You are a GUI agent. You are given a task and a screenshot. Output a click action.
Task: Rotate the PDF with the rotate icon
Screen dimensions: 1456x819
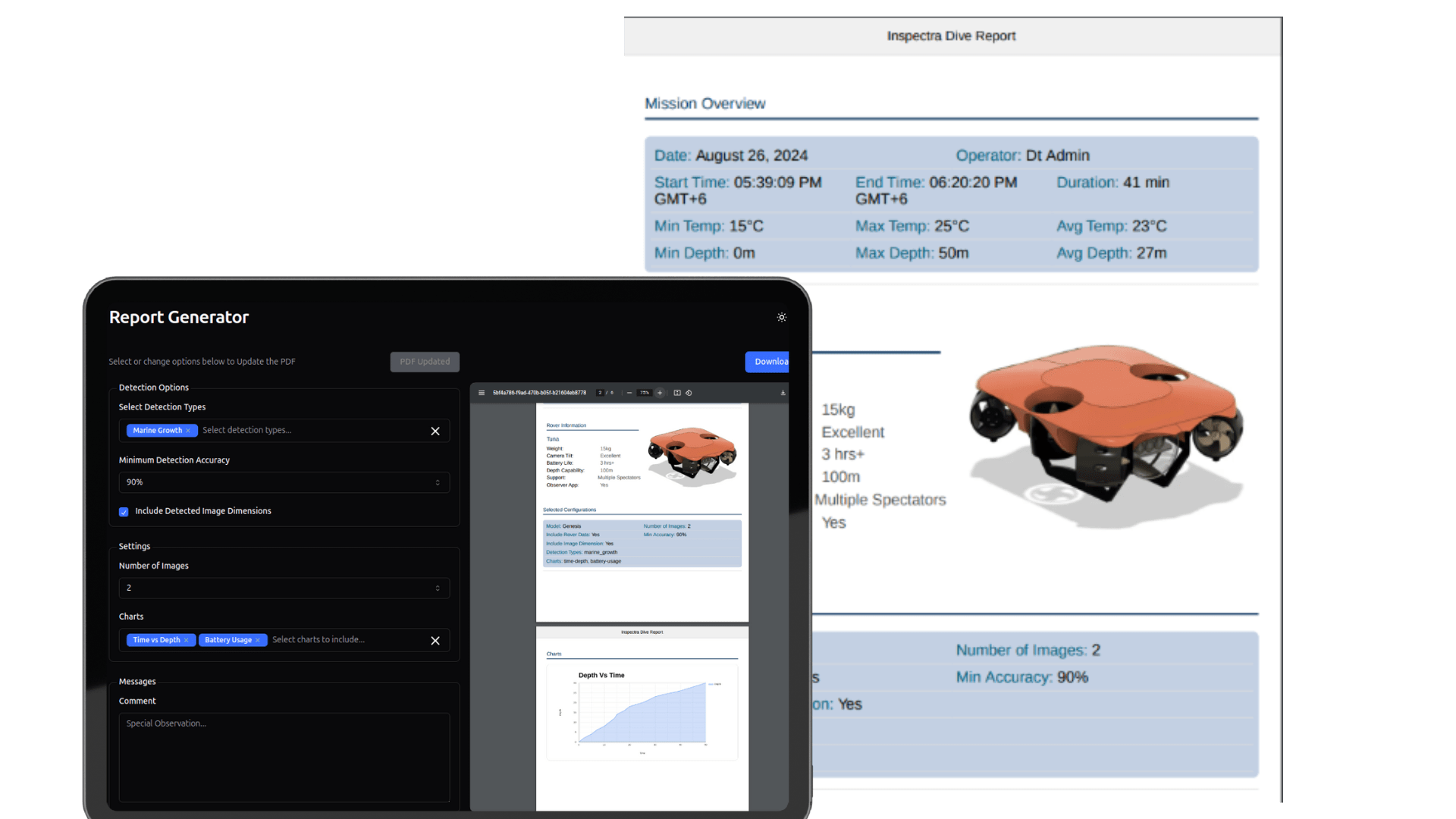689,393
